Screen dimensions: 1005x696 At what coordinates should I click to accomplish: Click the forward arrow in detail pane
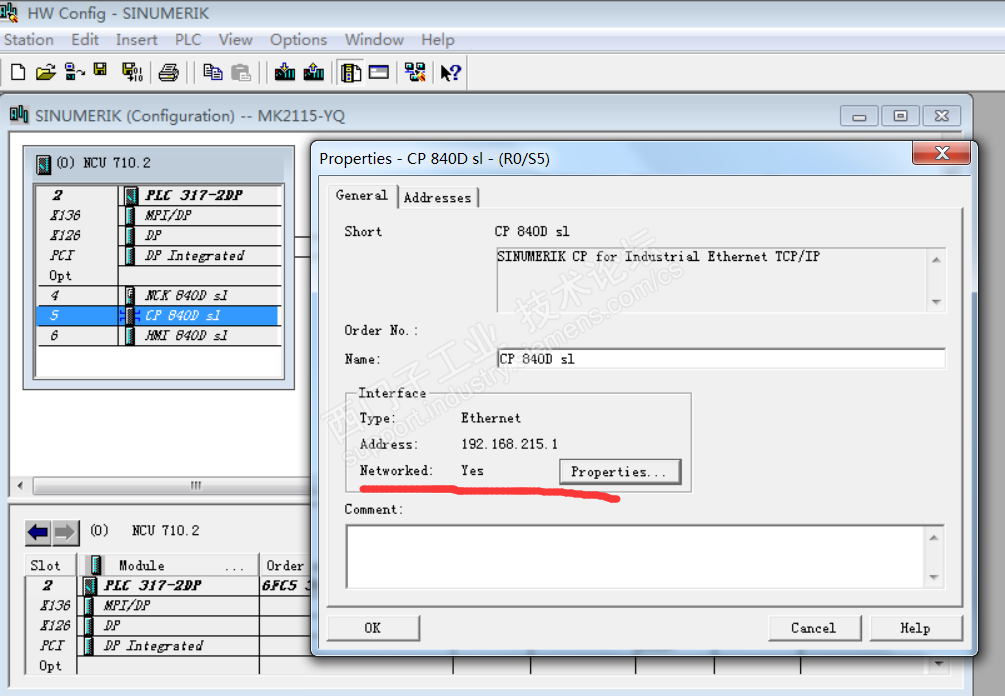click(x=65, y=532)
